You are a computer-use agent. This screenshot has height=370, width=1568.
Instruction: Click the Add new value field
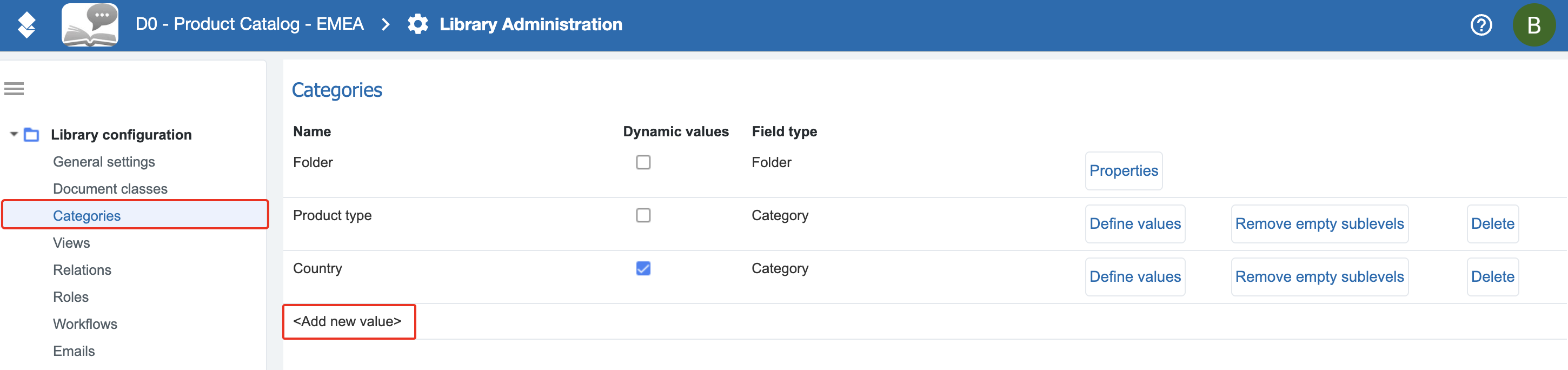[349, 321]
